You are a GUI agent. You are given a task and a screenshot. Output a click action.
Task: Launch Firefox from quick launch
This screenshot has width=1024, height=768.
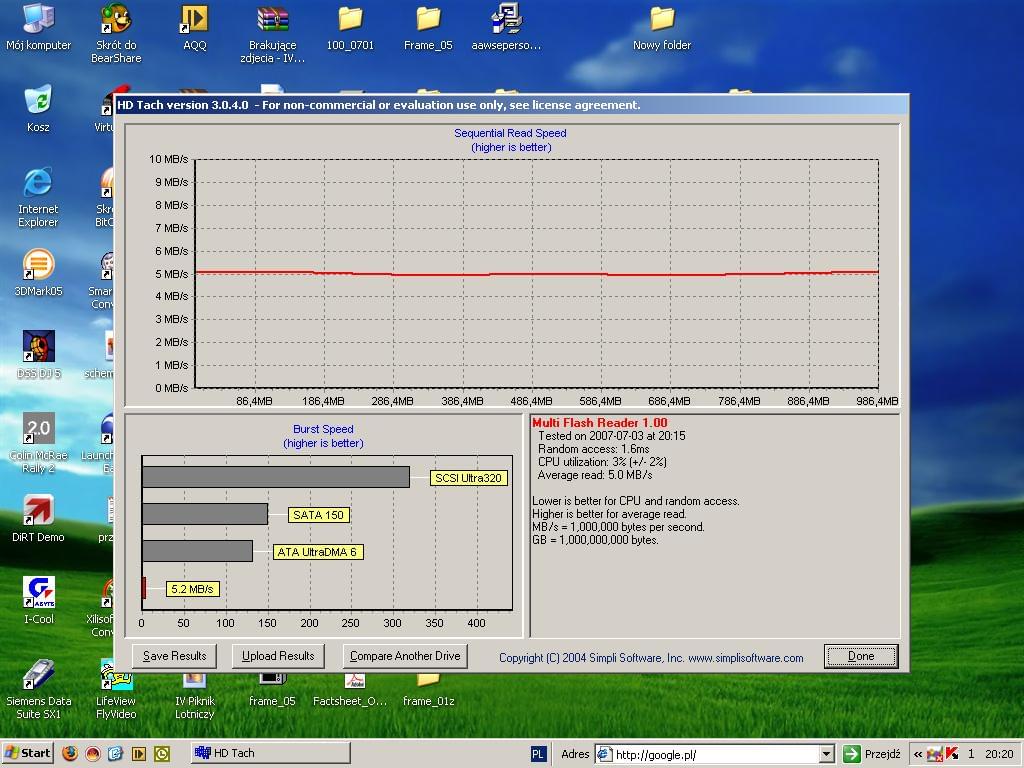(70, 754)
